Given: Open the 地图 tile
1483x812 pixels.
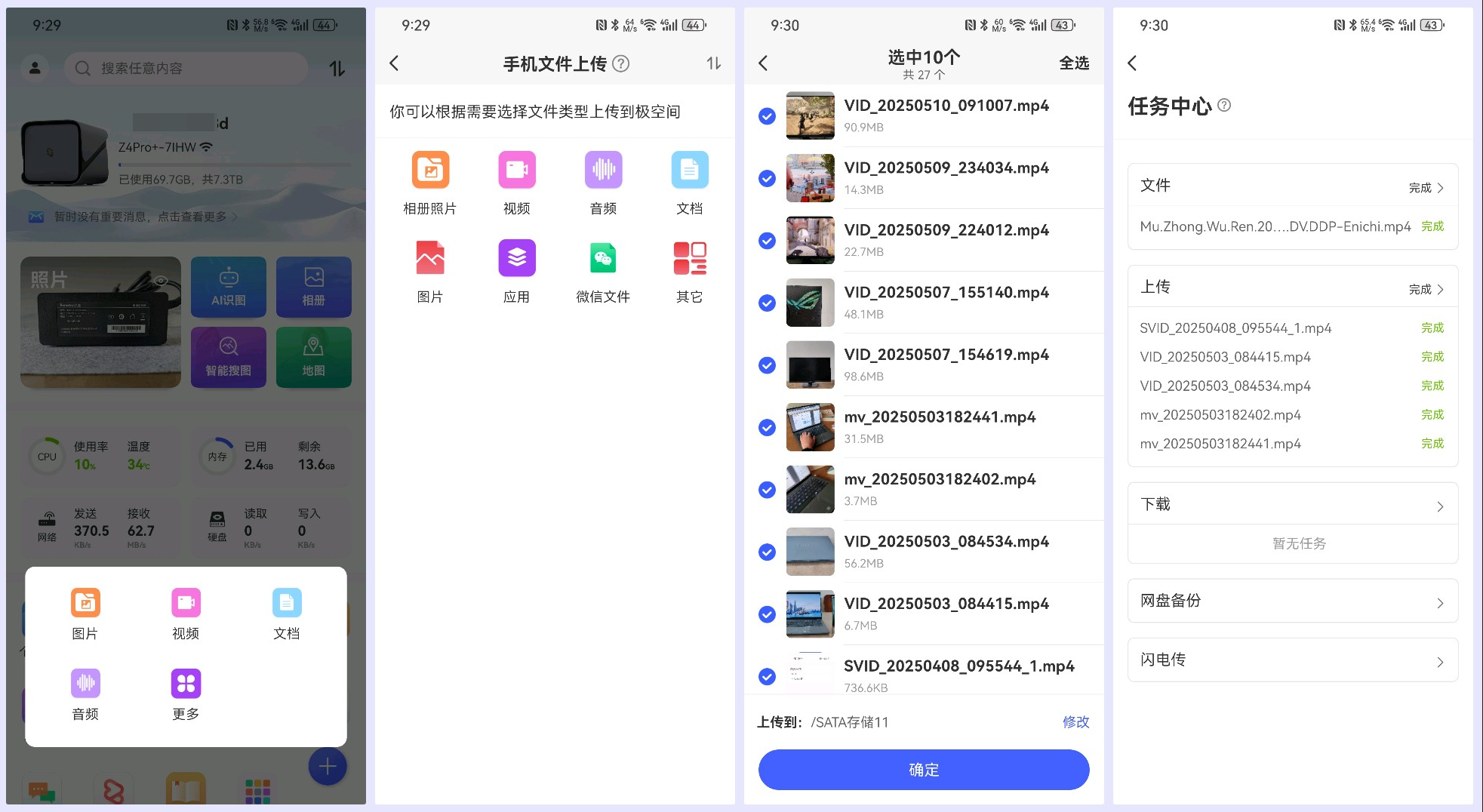Looking at the screenshot, I should (314, 358).
